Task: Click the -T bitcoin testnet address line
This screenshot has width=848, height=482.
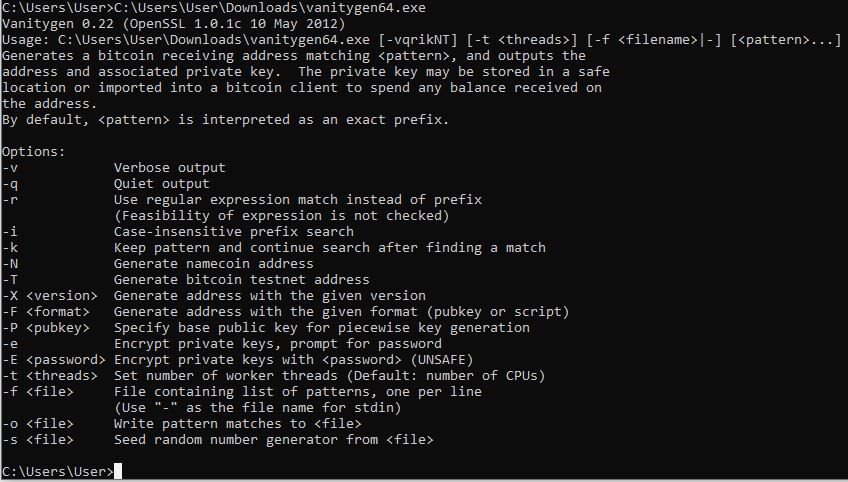Action: coord(241,280)
